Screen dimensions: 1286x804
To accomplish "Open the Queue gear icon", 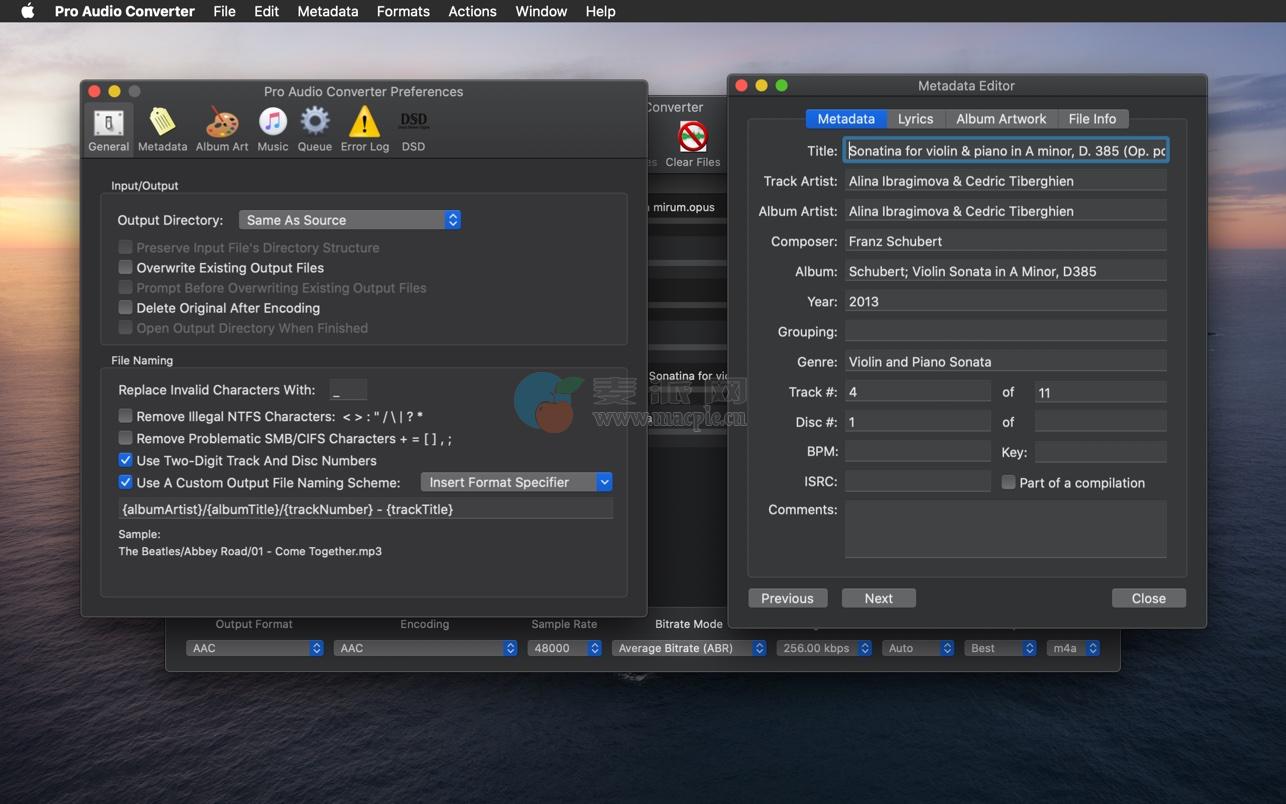I will 314,130.
